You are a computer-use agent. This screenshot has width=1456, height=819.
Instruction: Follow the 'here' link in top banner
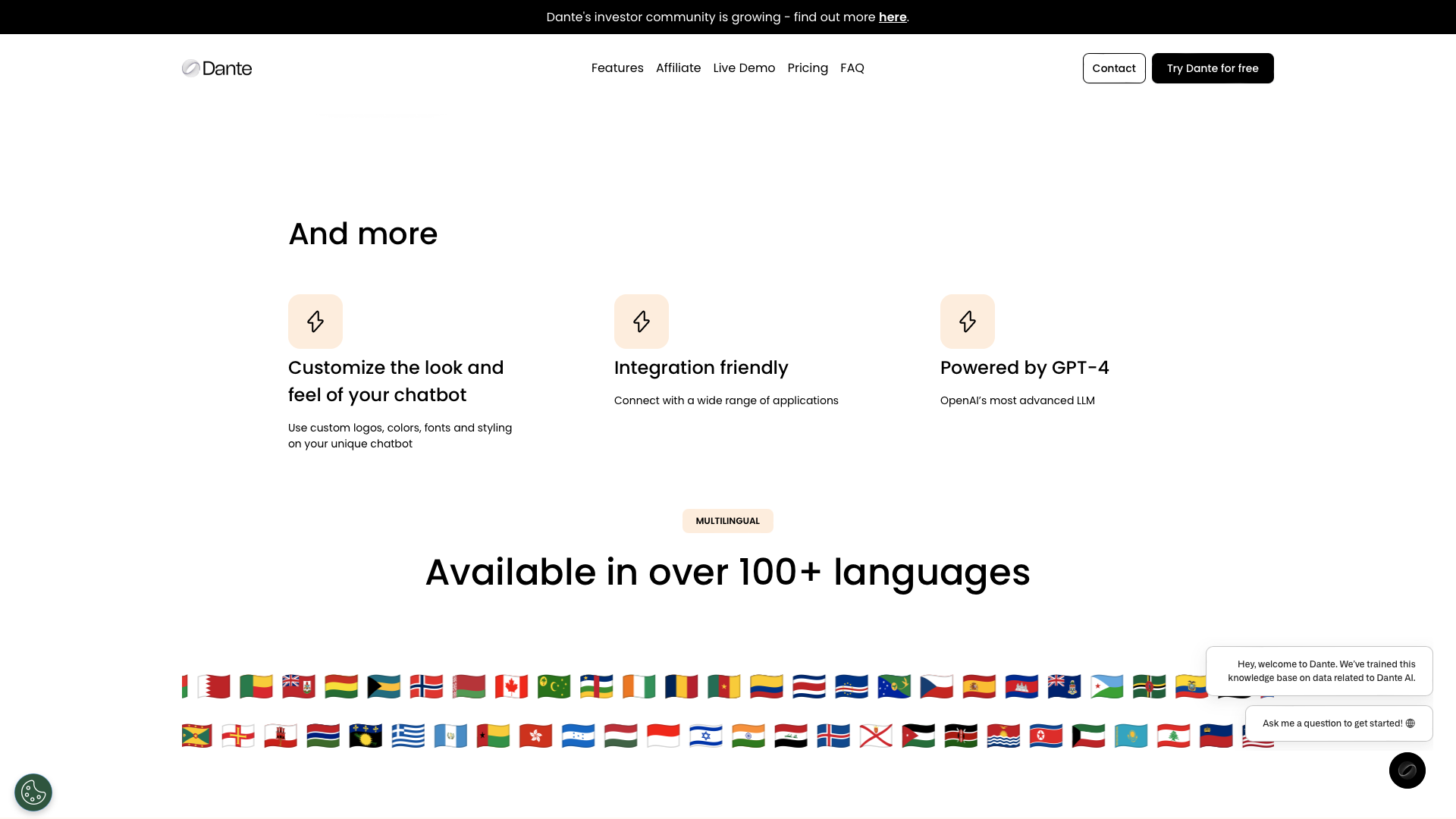tap(893, 17)
